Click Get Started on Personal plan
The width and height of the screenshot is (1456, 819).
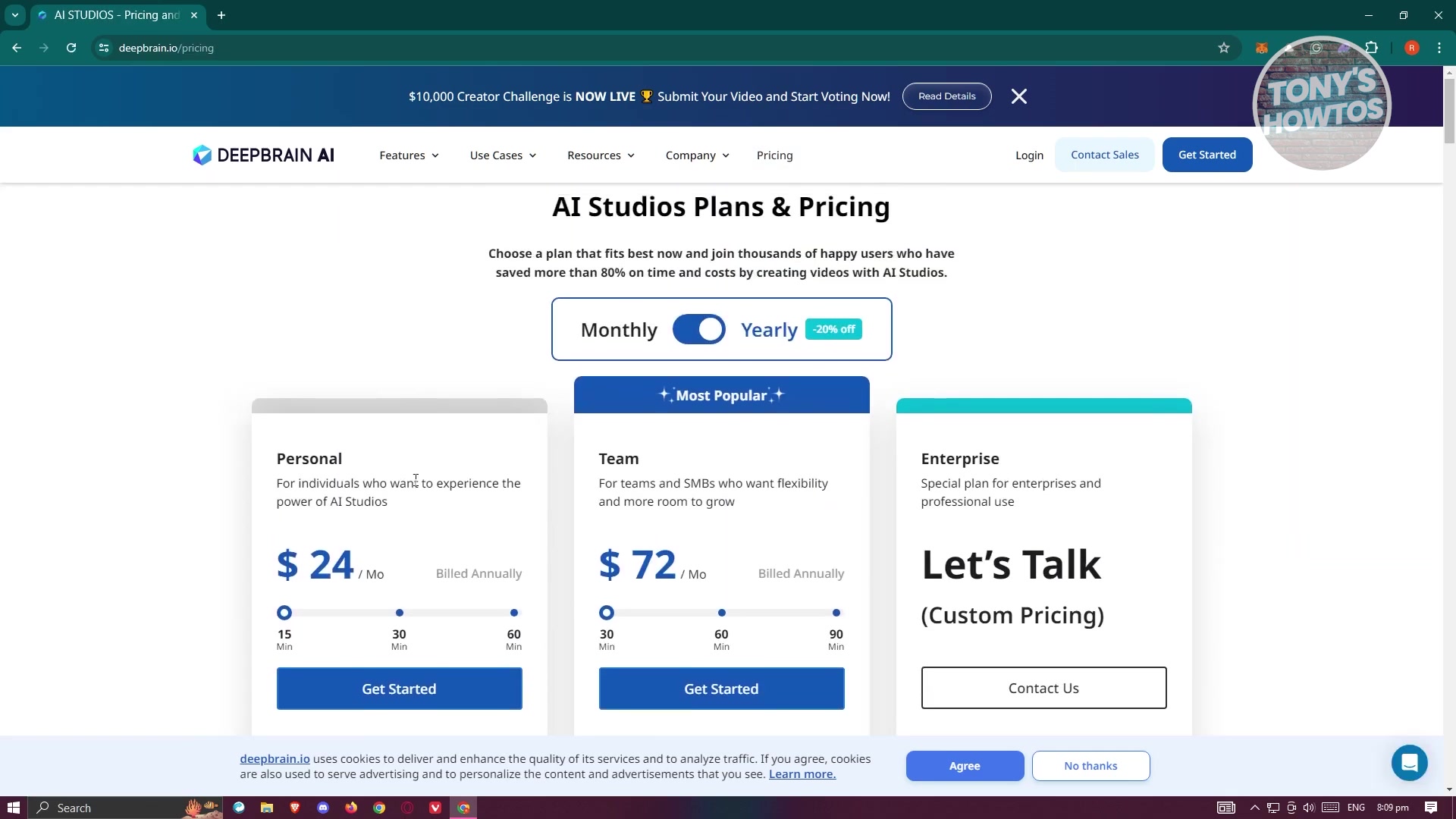click(399, 689)
